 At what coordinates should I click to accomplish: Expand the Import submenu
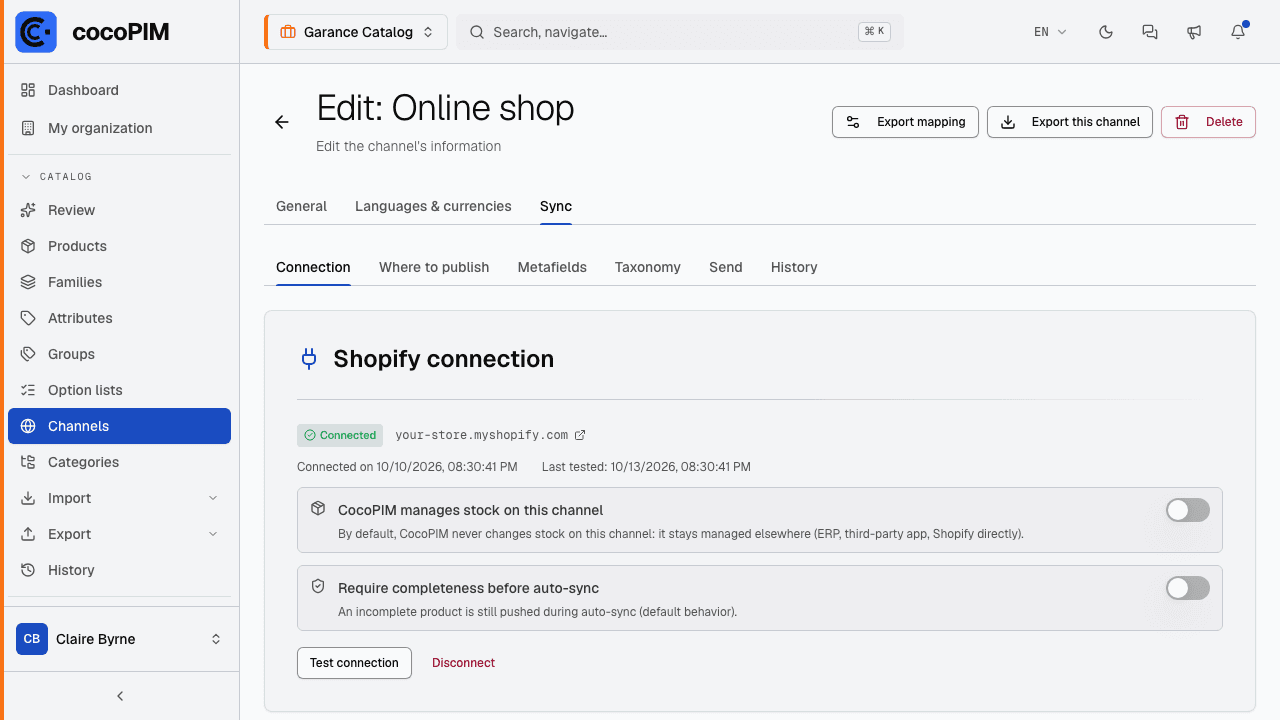119,498
